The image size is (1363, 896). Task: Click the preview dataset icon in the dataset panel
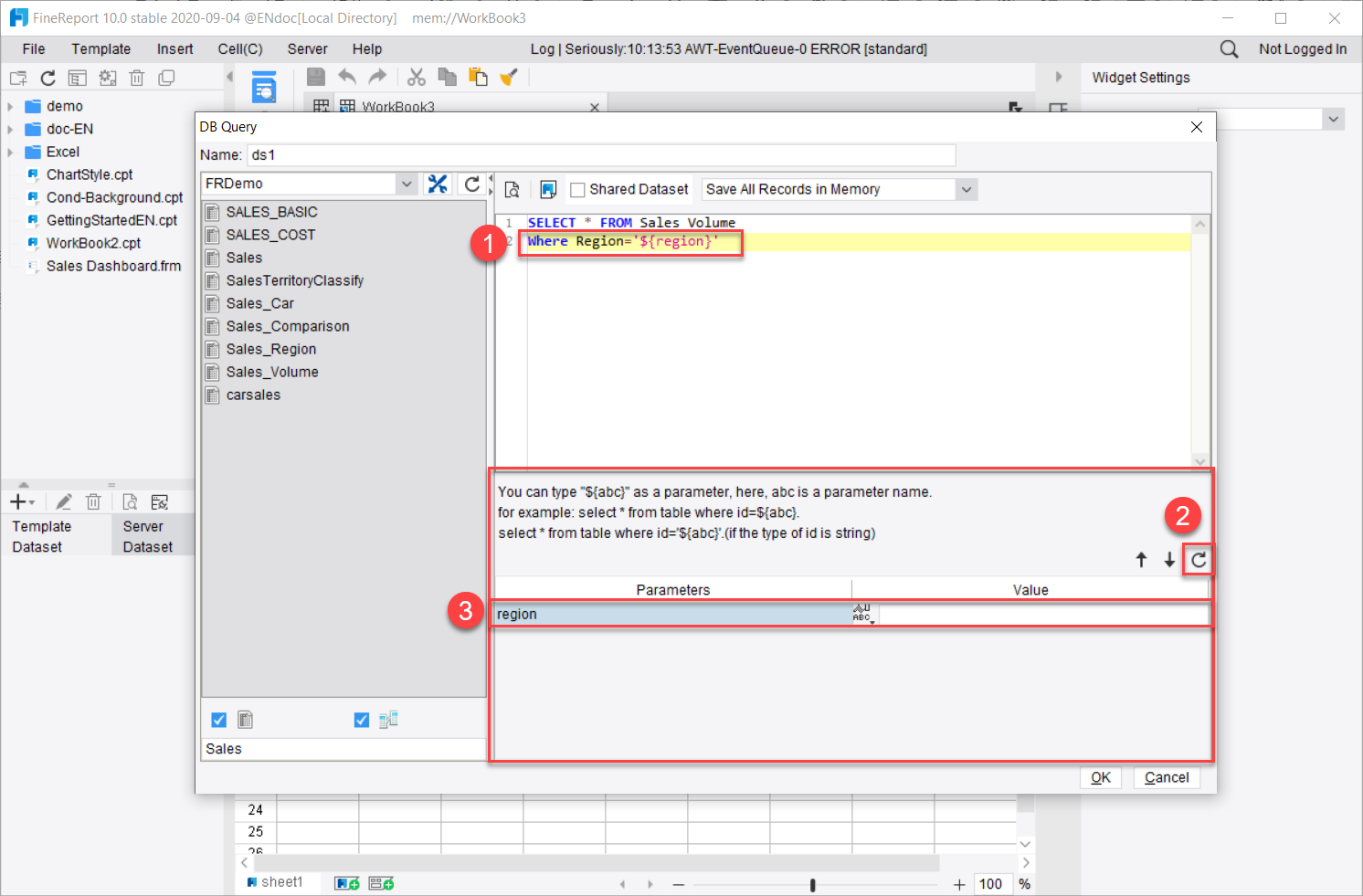(x=130, y=502)
